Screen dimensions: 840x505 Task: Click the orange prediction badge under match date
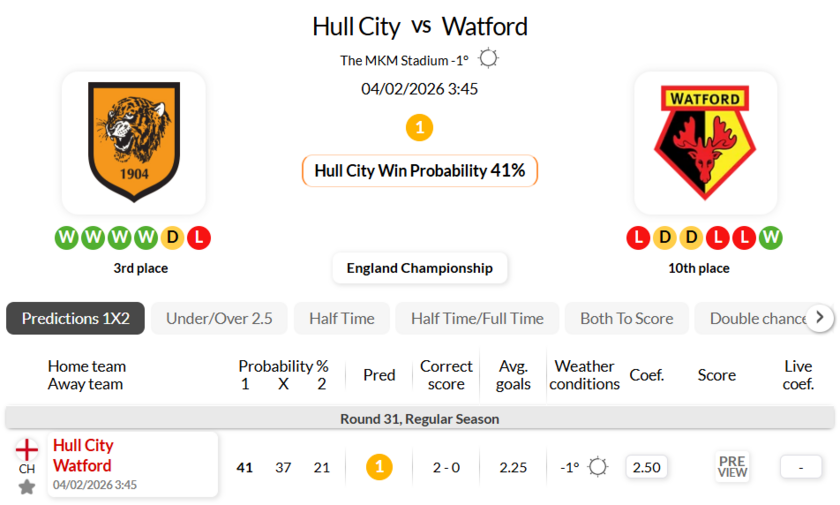click(420, 128)
